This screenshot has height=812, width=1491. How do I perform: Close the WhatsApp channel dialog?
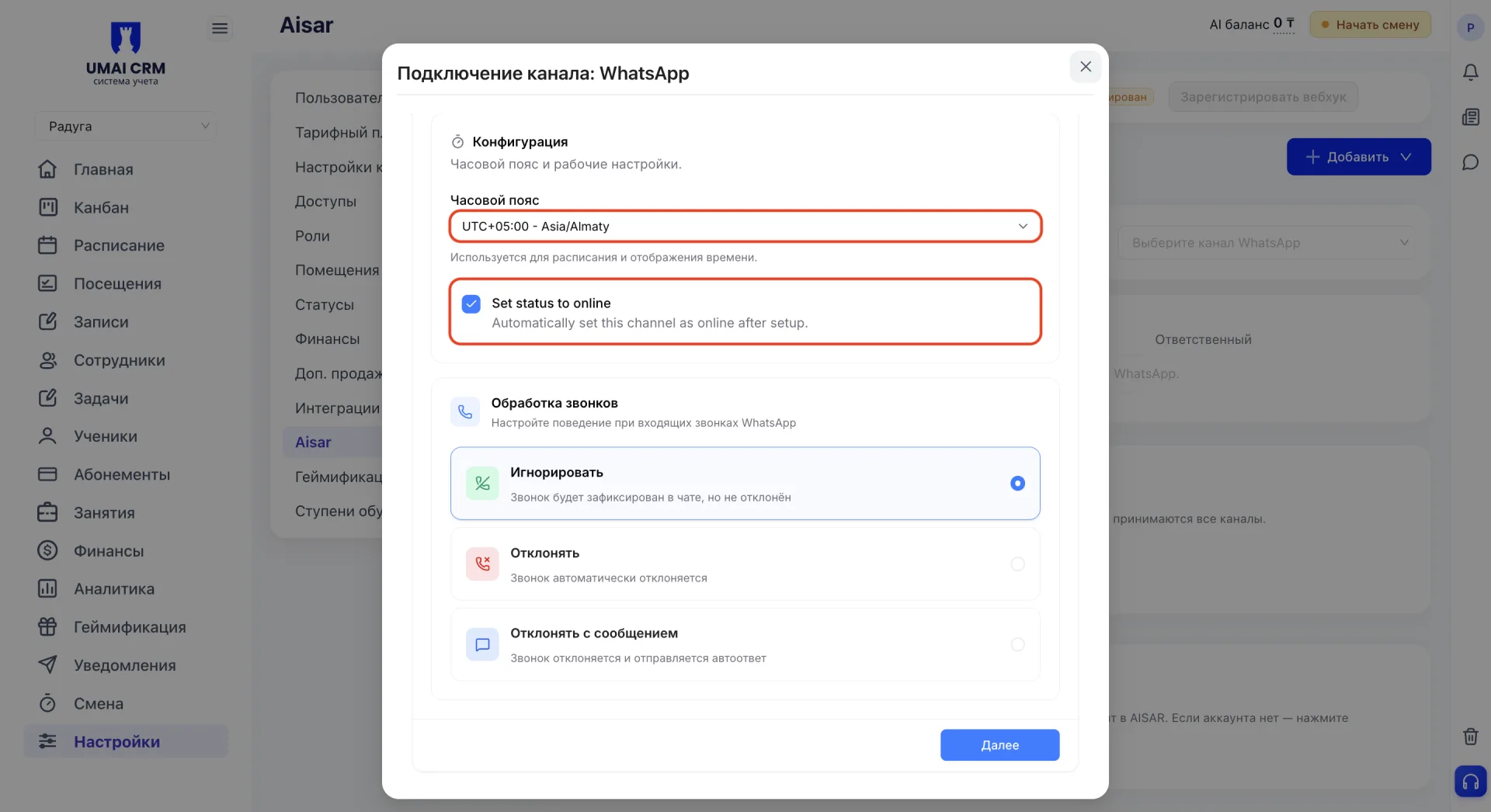(x=1085, y=67)
